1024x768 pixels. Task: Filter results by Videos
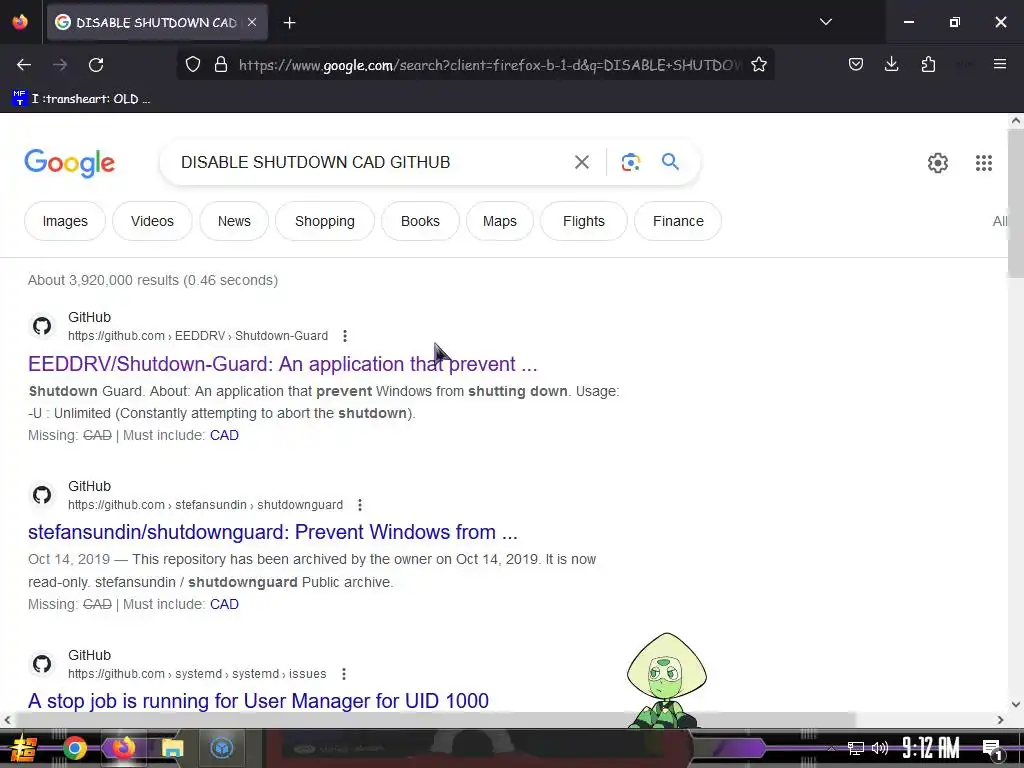tap(152, 221)
